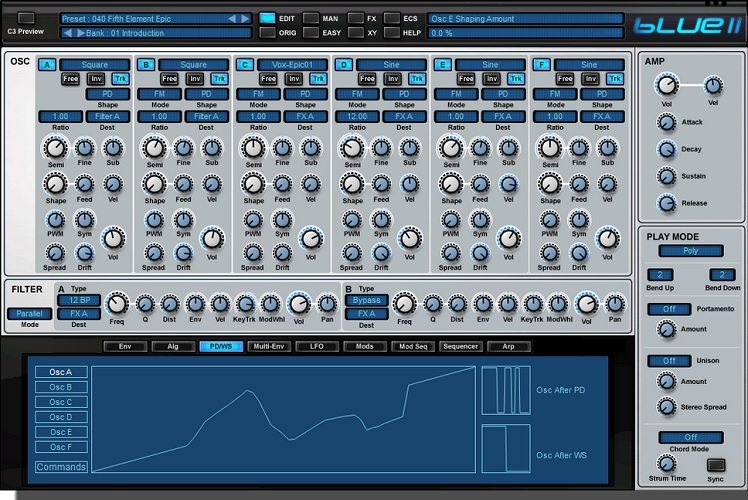Click the previous bank left arrow
The height and width of the screenshot is (500, 748).
coord(68,33)
